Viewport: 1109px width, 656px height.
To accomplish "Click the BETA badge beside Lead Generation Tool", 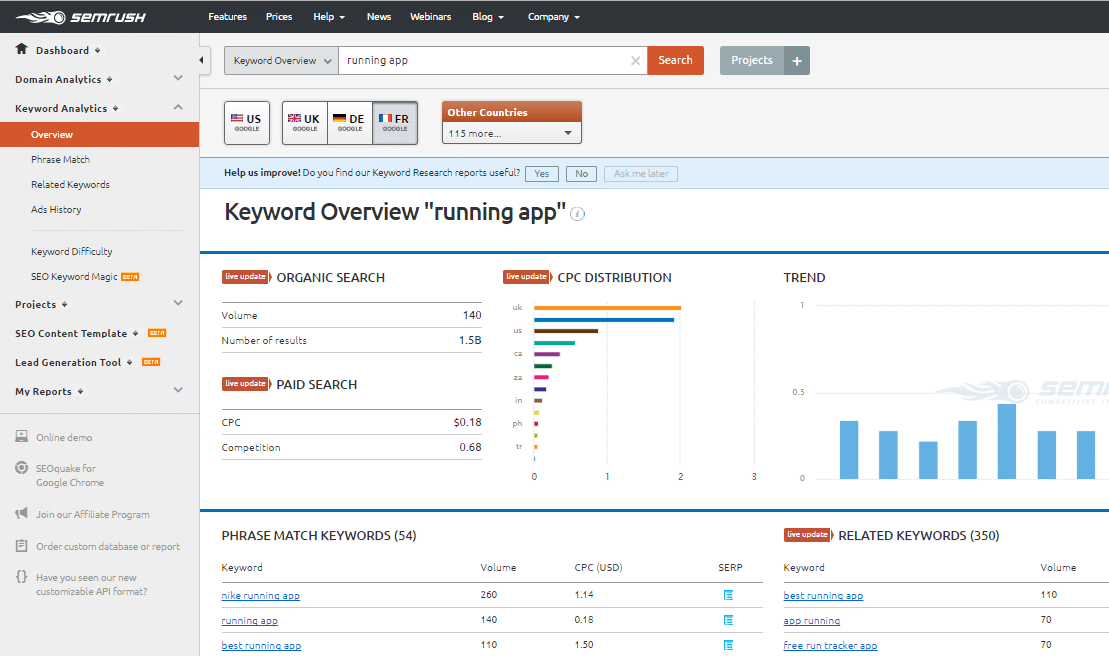I will coord(151,362).
